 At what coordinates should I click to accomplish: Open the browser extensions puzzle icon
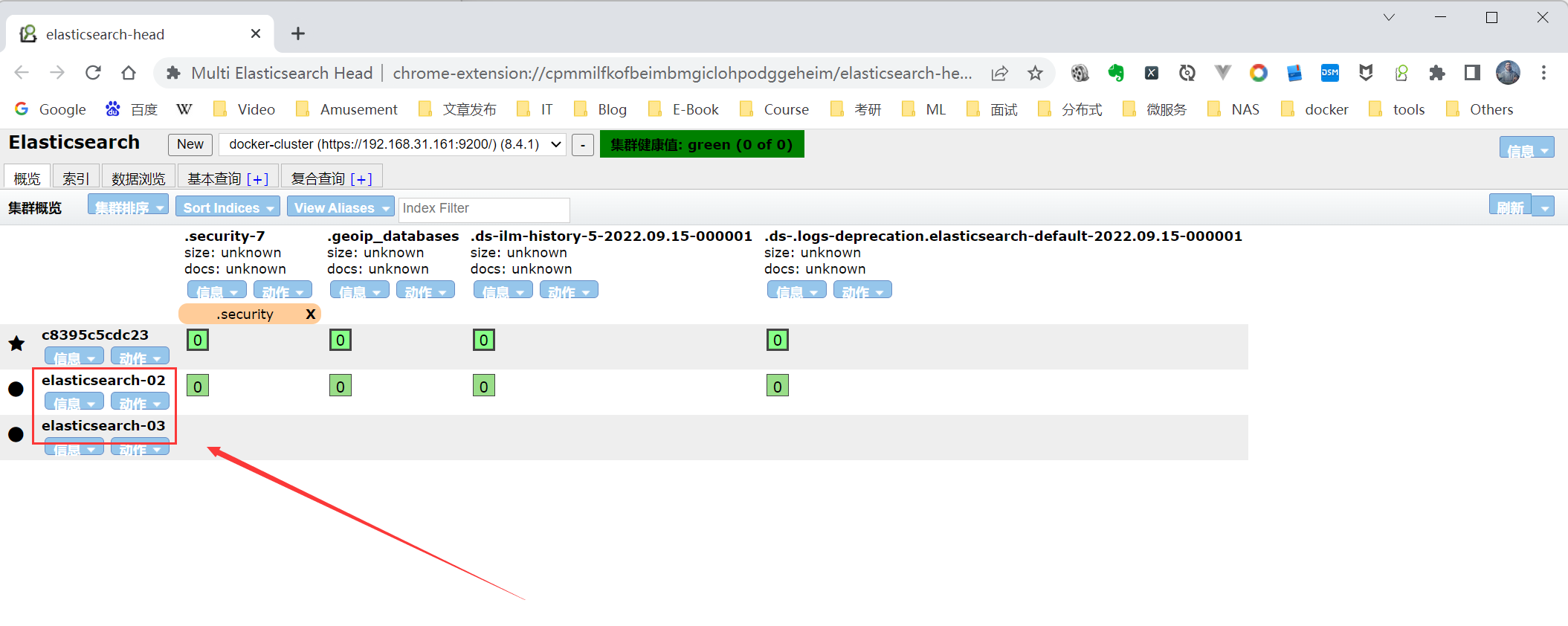[1436, 73]
